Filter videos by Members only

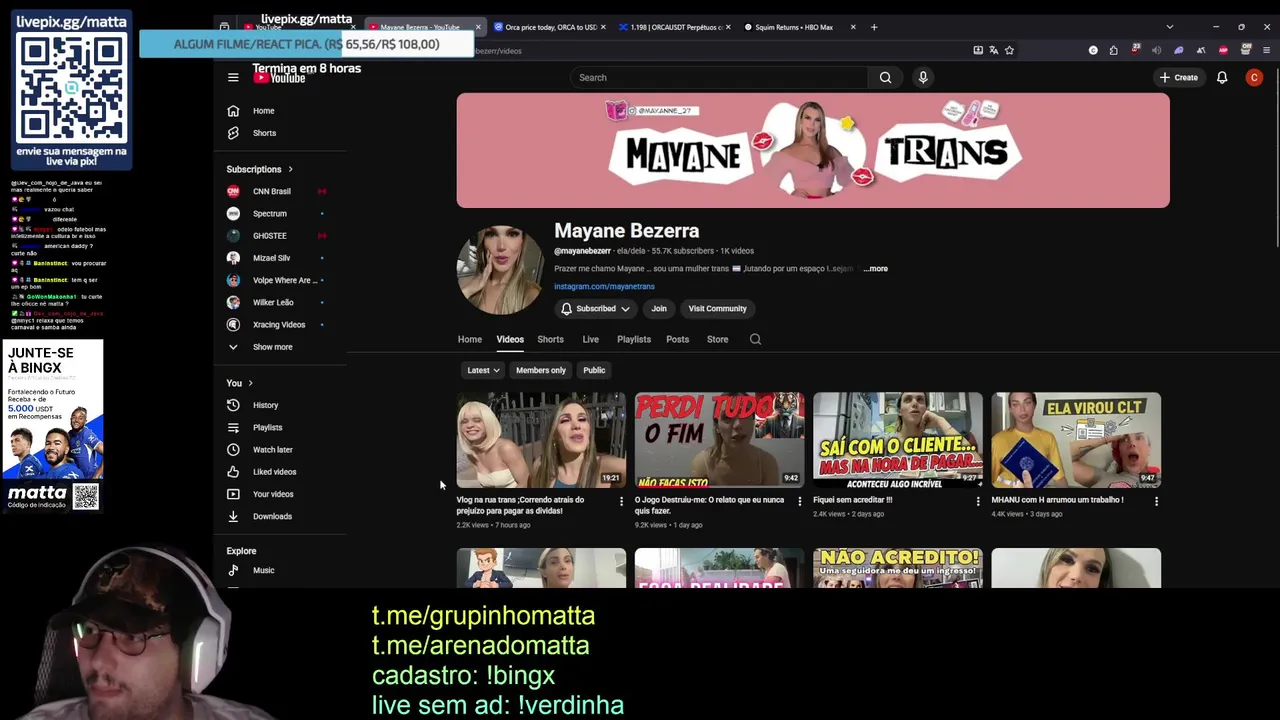[541, 370]
